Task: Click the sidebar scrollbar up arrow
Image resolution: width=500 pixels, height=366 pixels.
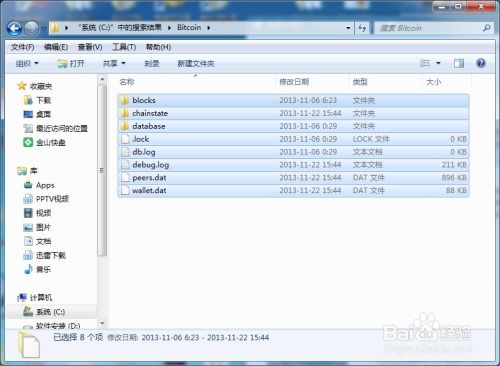Action: coord(102,79)
